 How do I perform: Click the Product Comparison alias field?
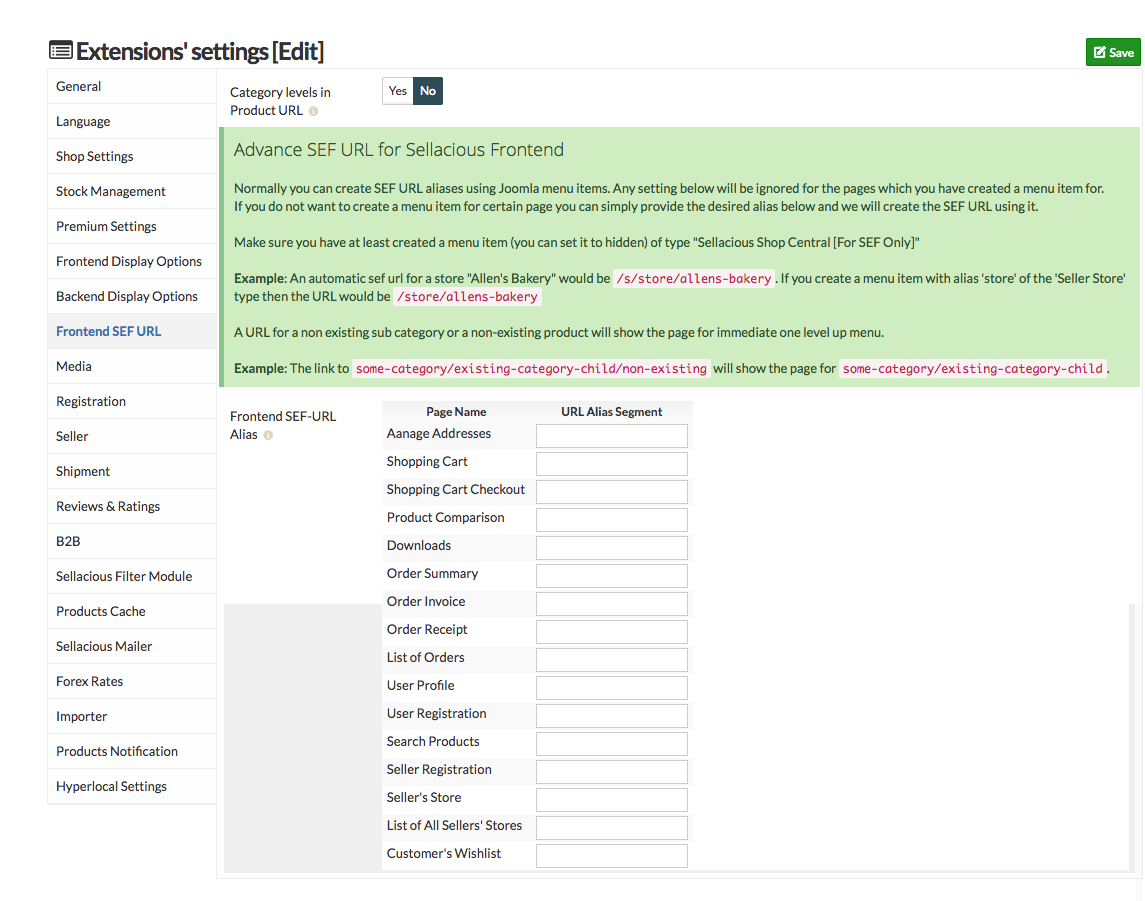pyautogui.click(x=612, y=520)
